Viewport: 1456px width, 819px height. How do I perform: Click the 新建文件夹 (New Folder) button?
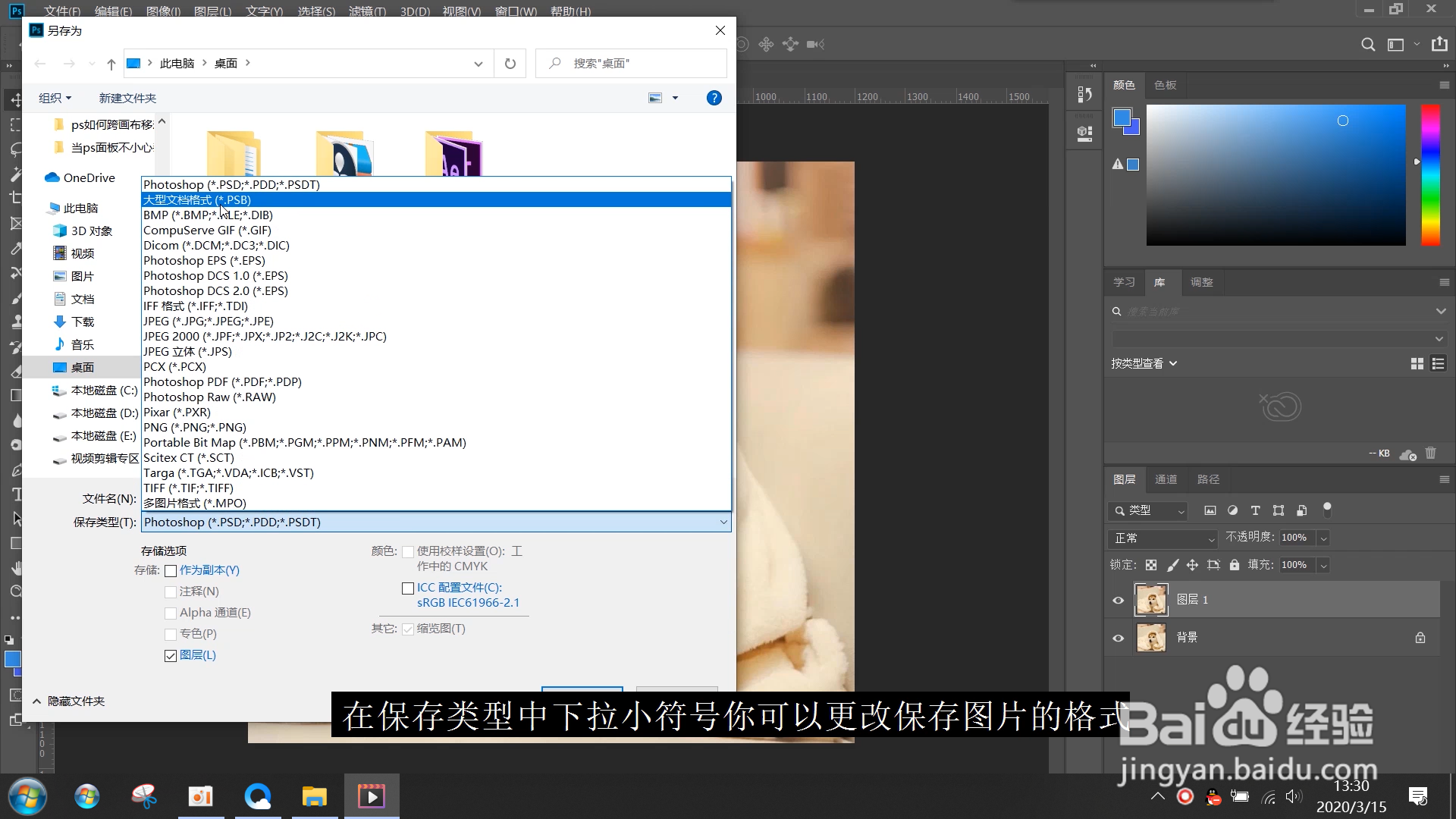coord(127,98)
